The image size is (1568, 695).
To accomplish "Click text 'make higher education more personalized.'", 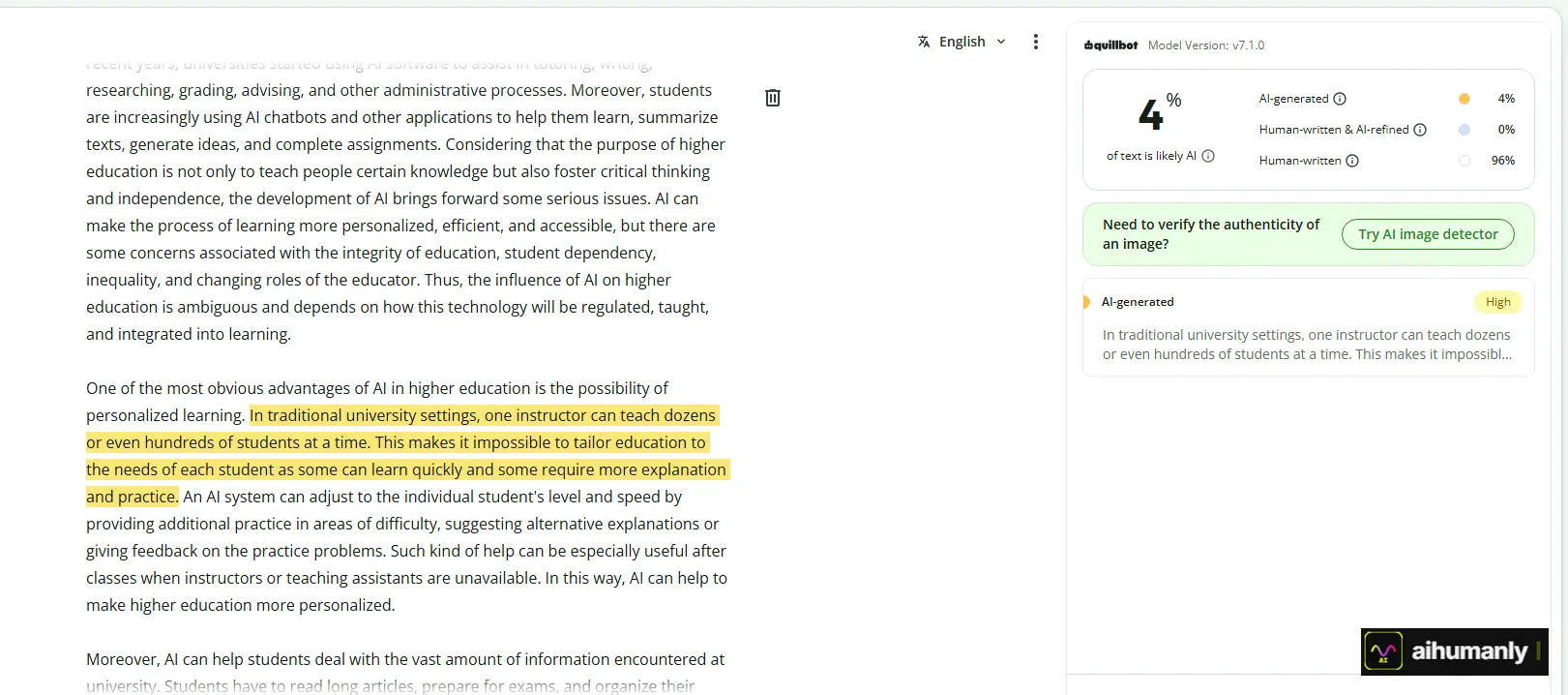I will click(x=241, y=605).
